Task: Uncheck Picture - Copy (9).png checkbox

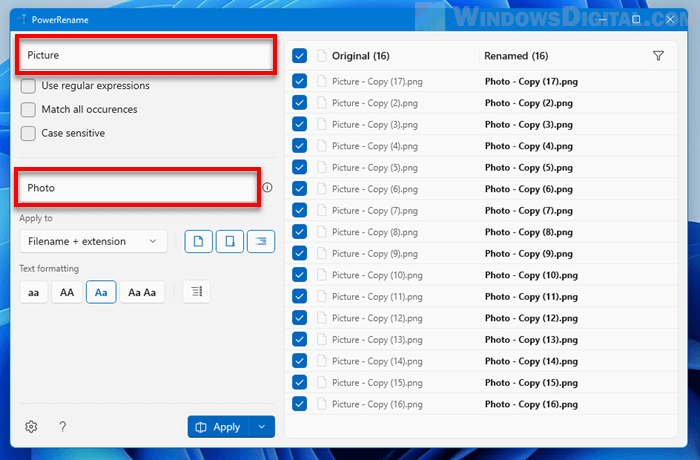Action: tap(300, 253)
